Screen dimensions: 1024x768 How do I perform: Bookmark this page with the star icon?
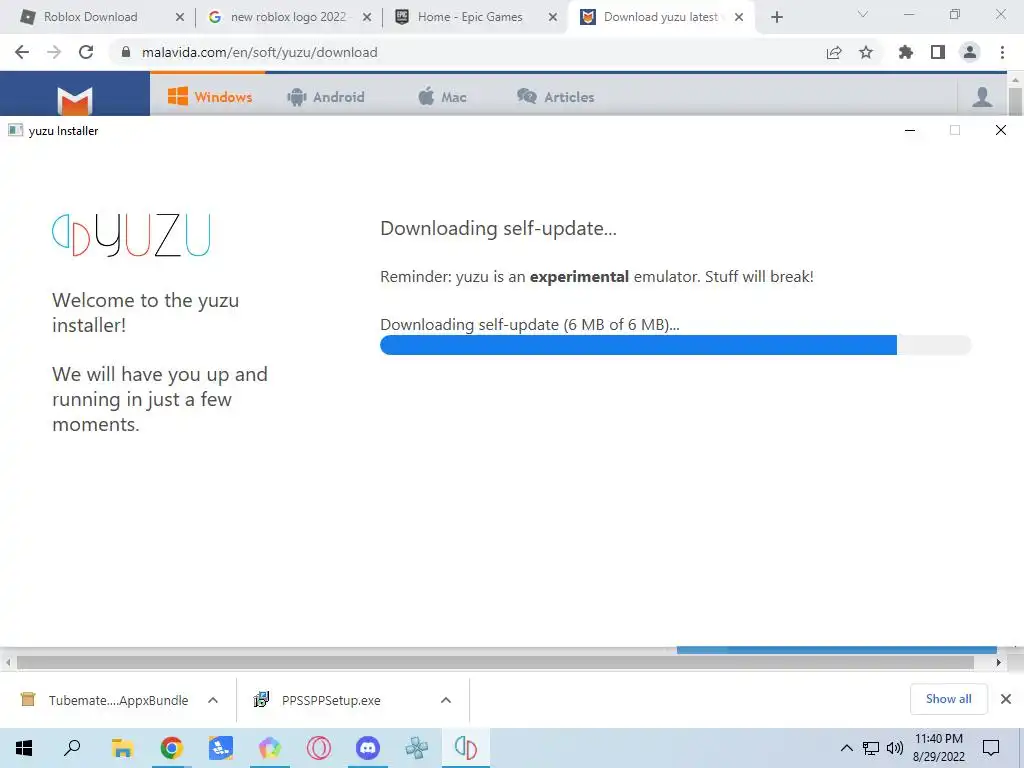click(x=866, y=52)
